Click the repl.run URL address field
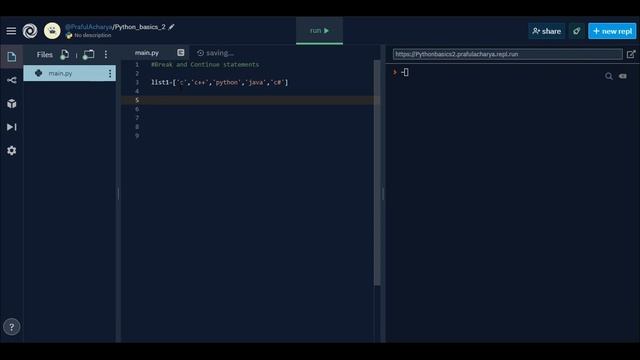Screen dimensions: 640x360 [507, 54]
